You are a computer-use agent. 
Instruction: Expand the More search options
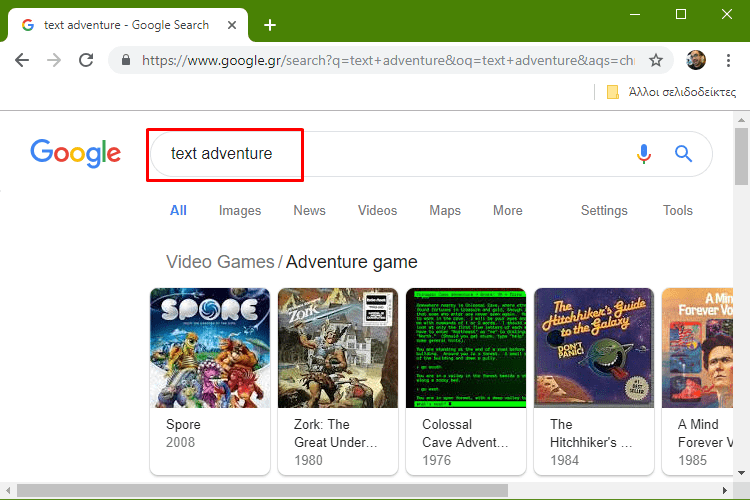click(x=507, y=210)
